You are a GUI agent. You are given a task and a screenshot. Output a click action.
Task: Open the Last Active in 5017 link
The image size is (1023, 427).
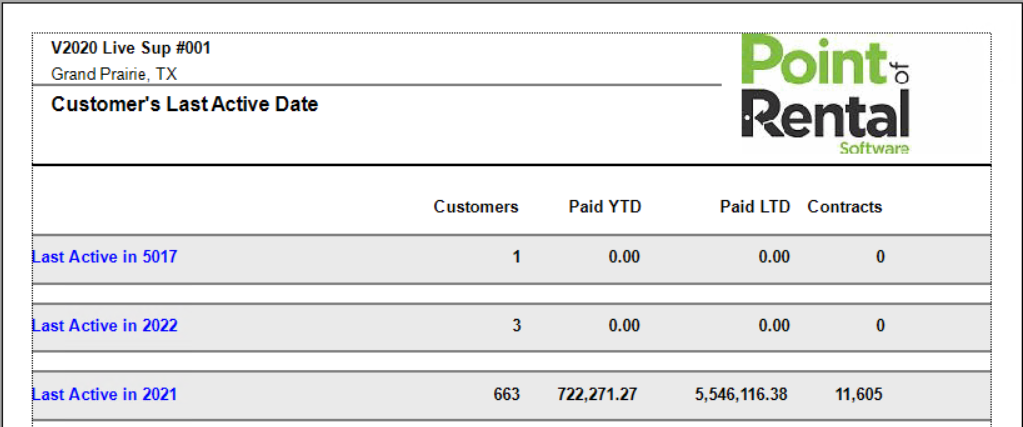(104, 257)
